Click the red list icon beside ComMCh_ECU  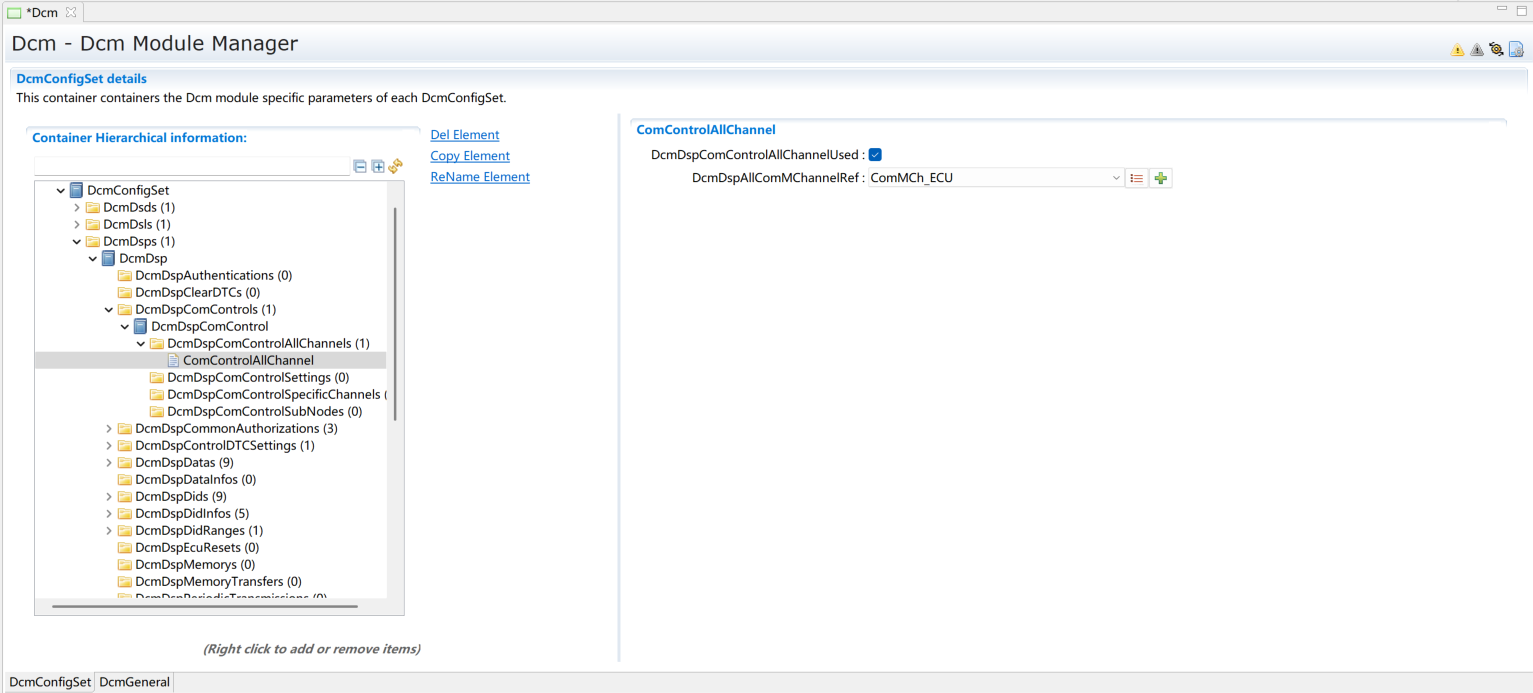point(1136,178)
